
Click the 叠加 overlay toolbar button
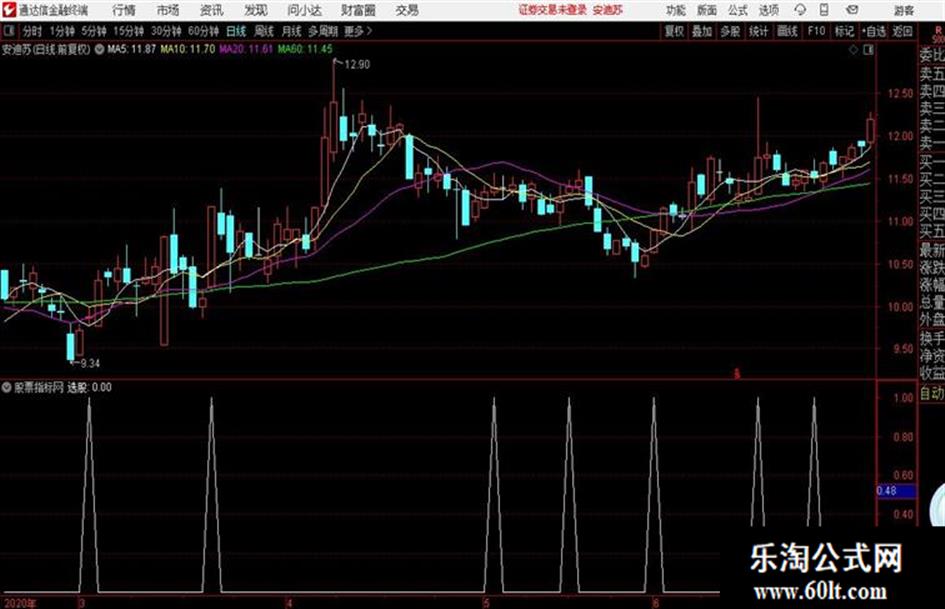[702, 31]
